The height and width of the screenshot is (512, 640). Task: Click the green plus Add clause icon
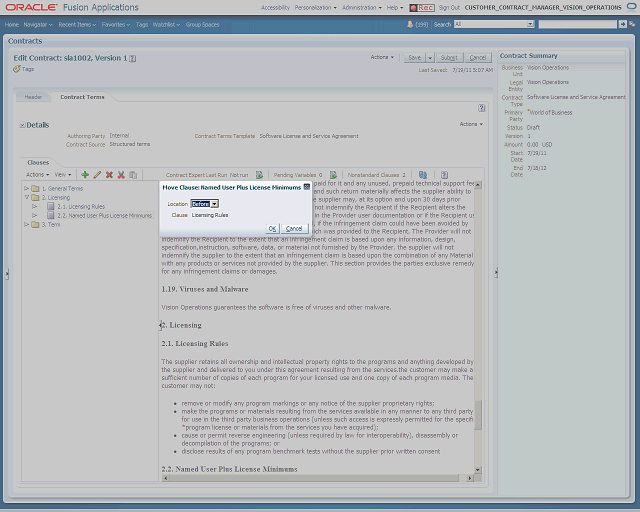tap(85, 175)
